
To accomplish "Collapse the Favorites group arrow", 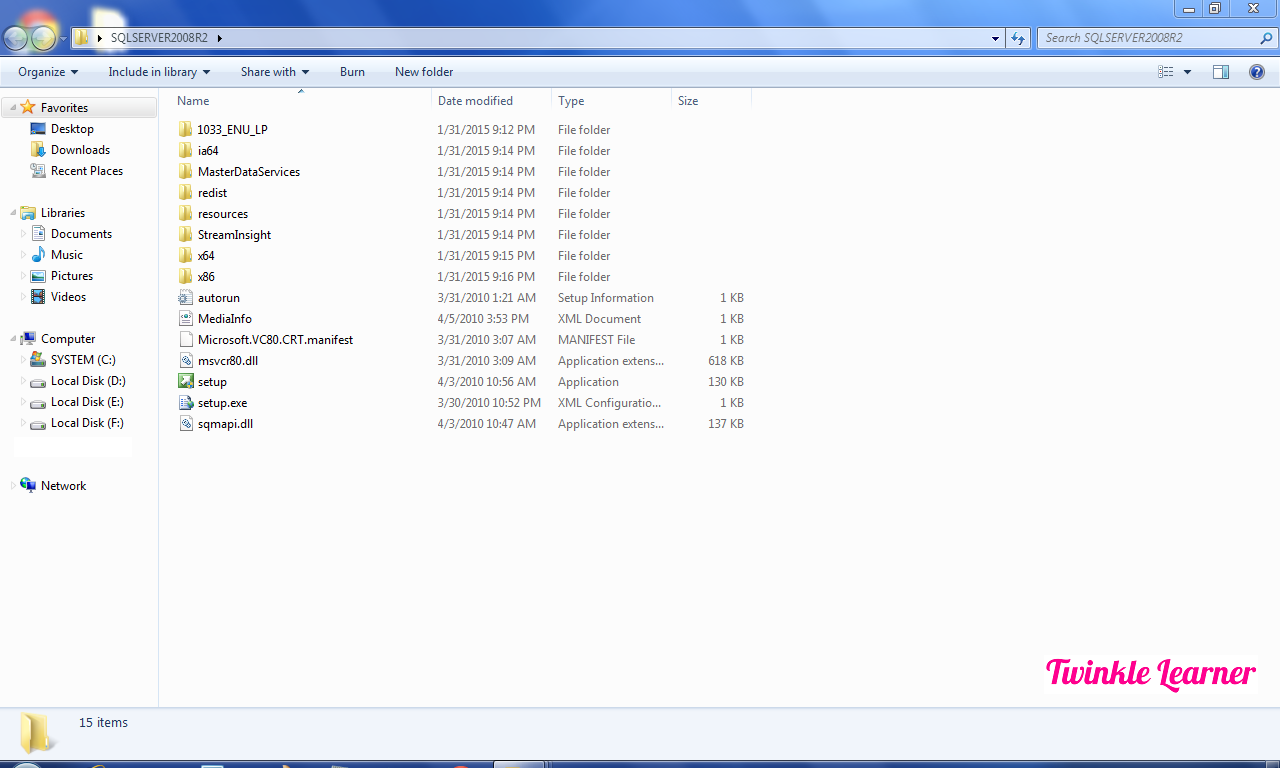I will coord(13,108).
